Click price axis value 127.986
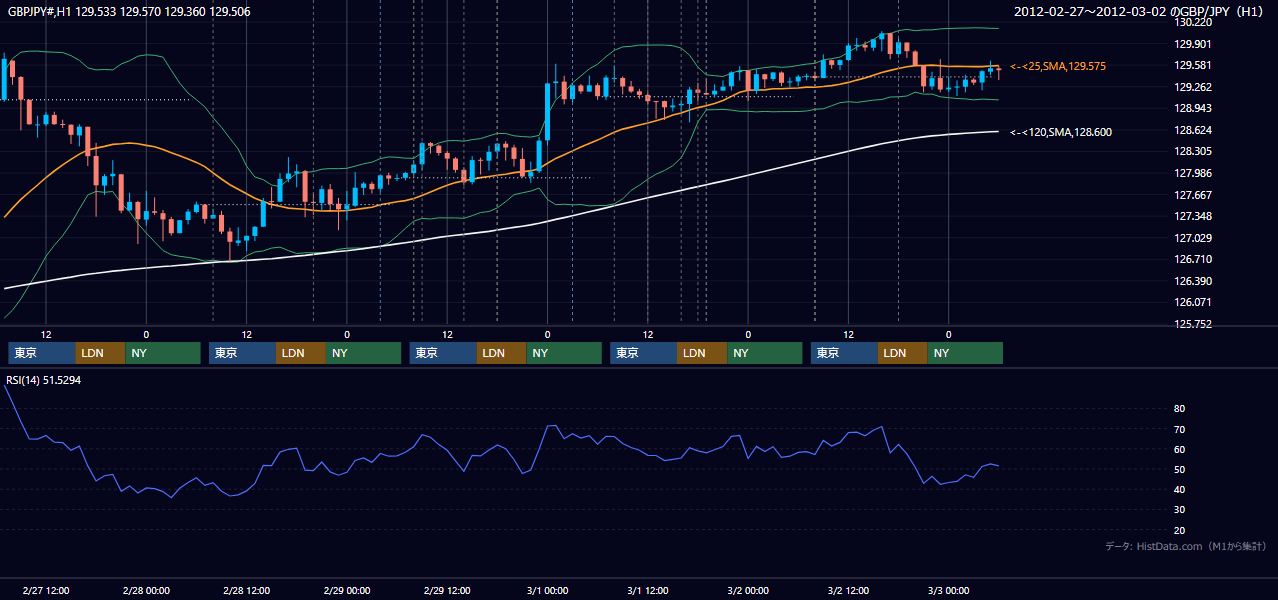 (1194, 173)
